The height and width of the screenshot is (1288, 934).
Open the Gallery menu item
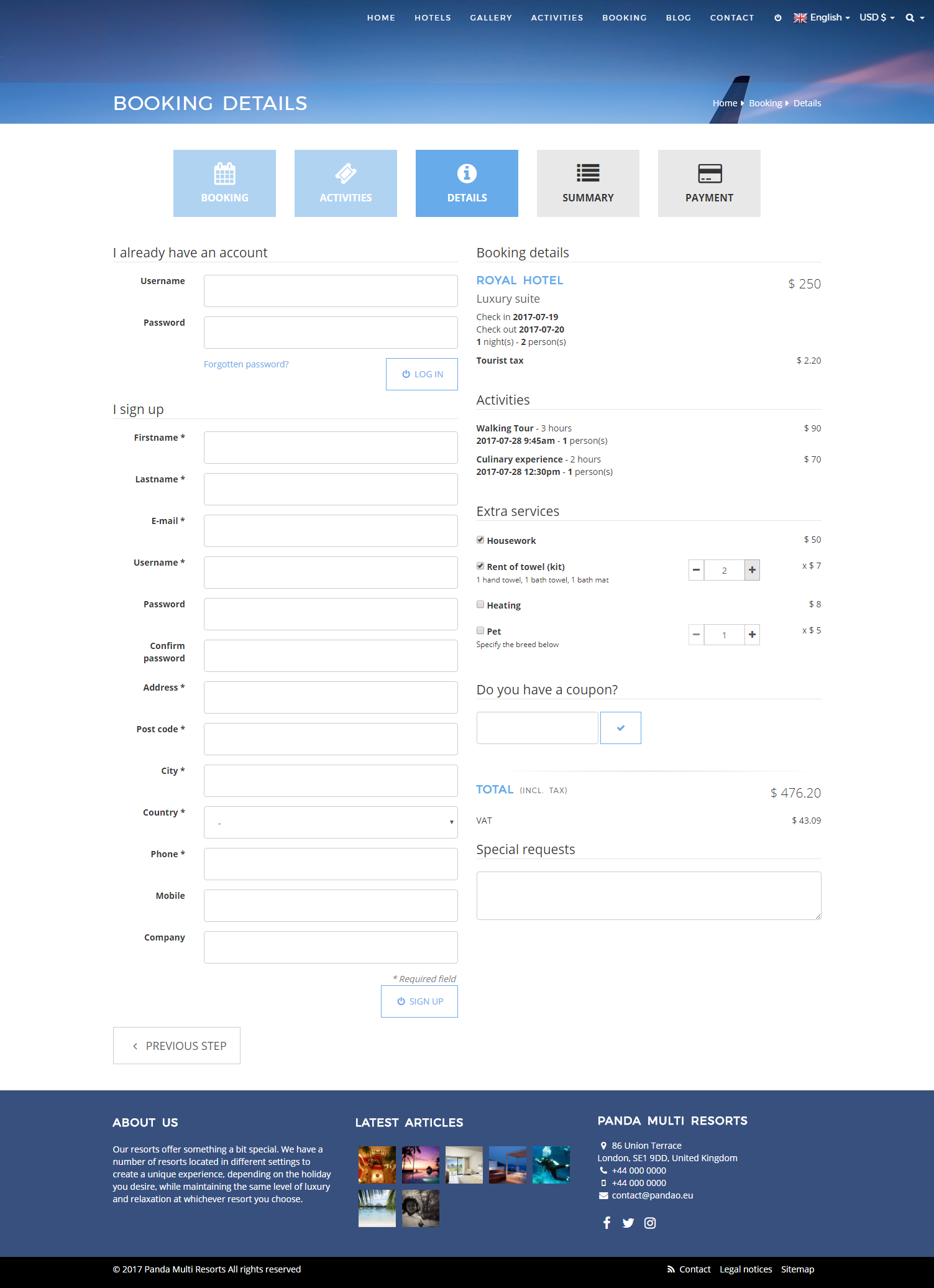491,18
